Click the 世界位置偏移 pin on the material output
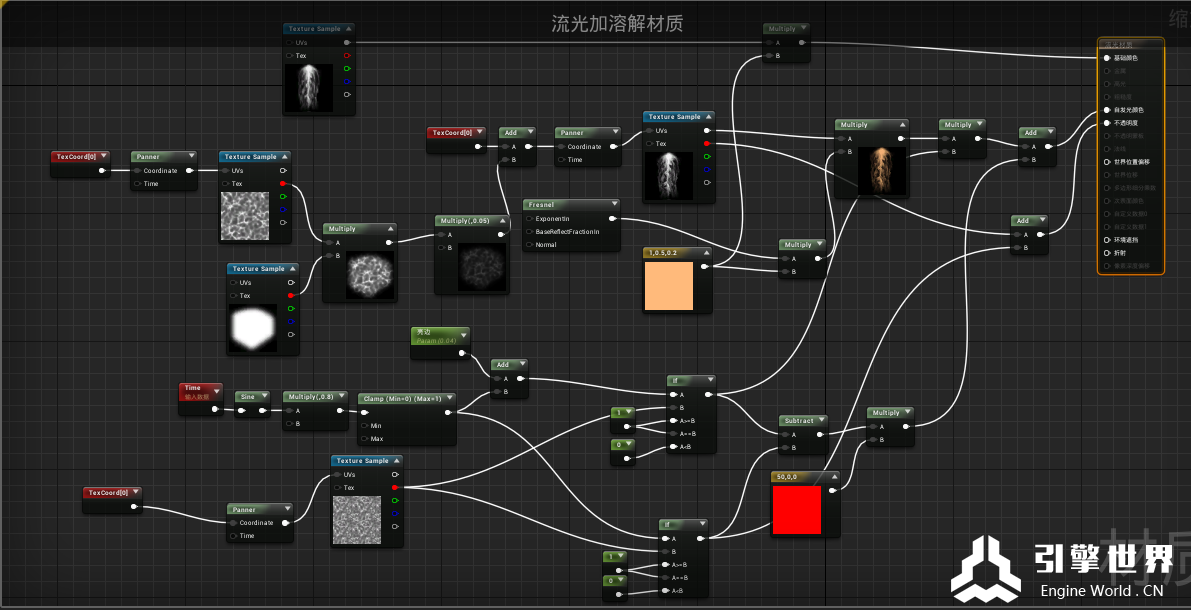Screen dimensions: 1191x610 point(1107,162)
